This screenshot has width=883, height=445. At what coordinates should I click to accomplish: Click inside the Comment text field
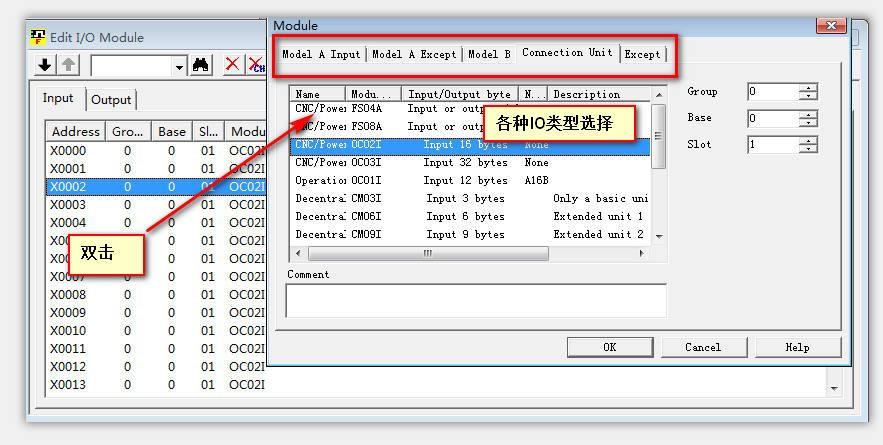[x=476, y=300]
